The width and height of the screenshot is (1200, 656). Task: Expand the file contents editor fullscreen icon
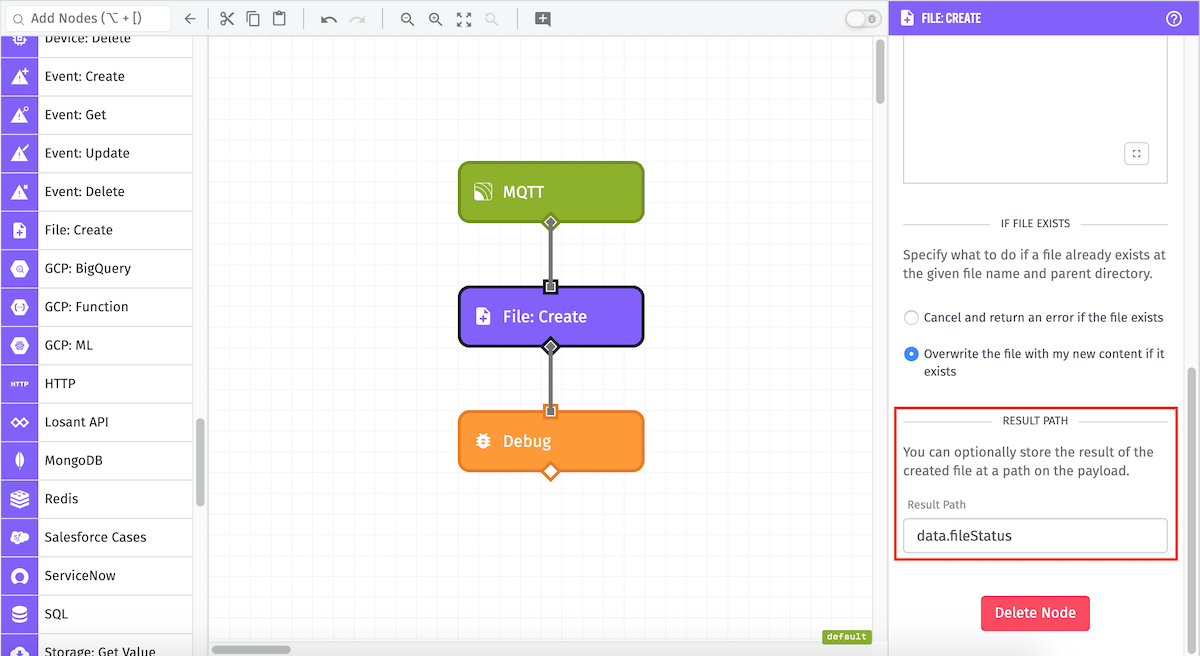pos(1136,154)
